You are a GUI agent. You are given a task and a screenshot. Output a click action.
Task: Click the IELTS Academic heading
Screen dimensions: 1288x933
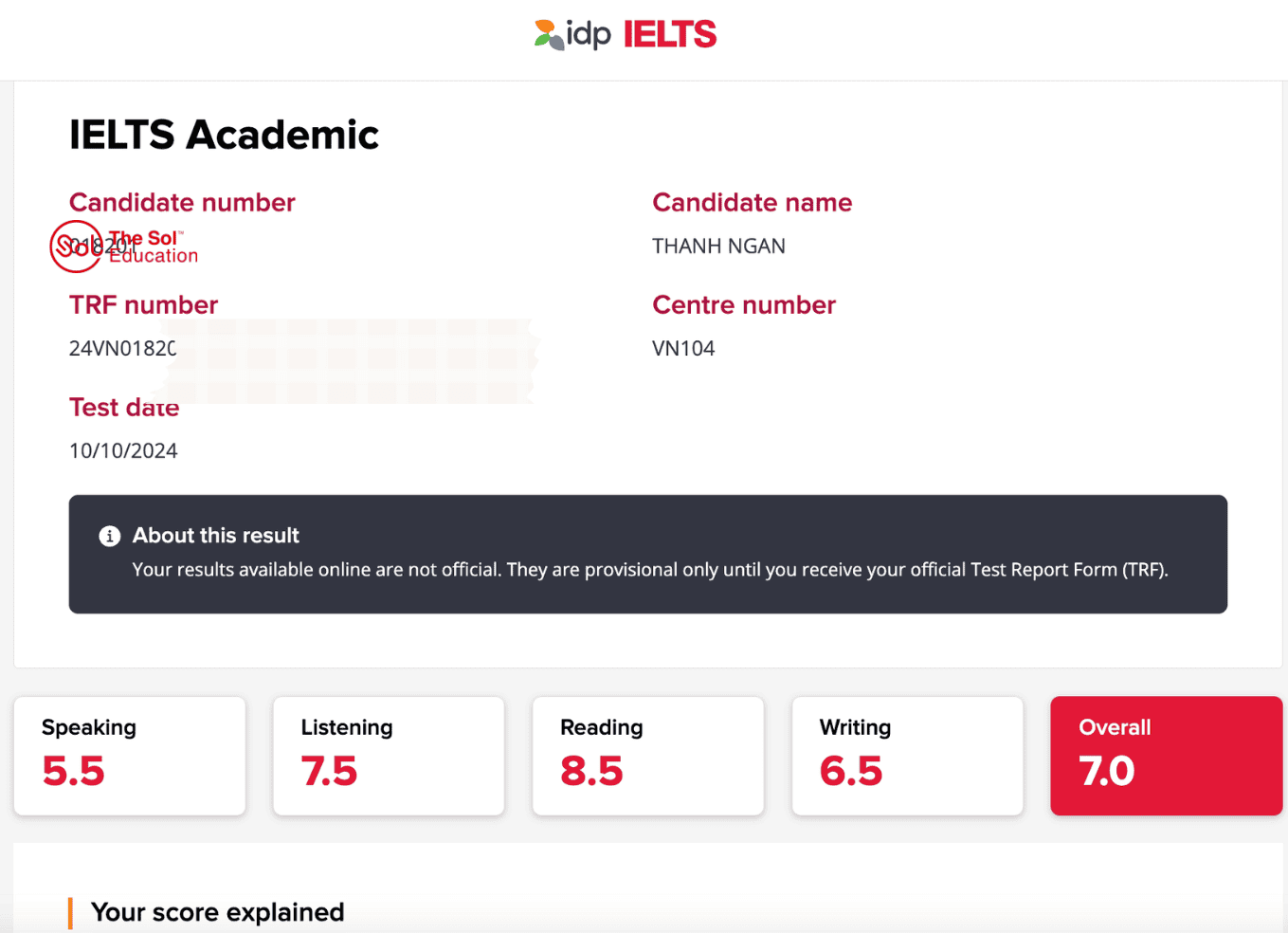pos(224,135)
